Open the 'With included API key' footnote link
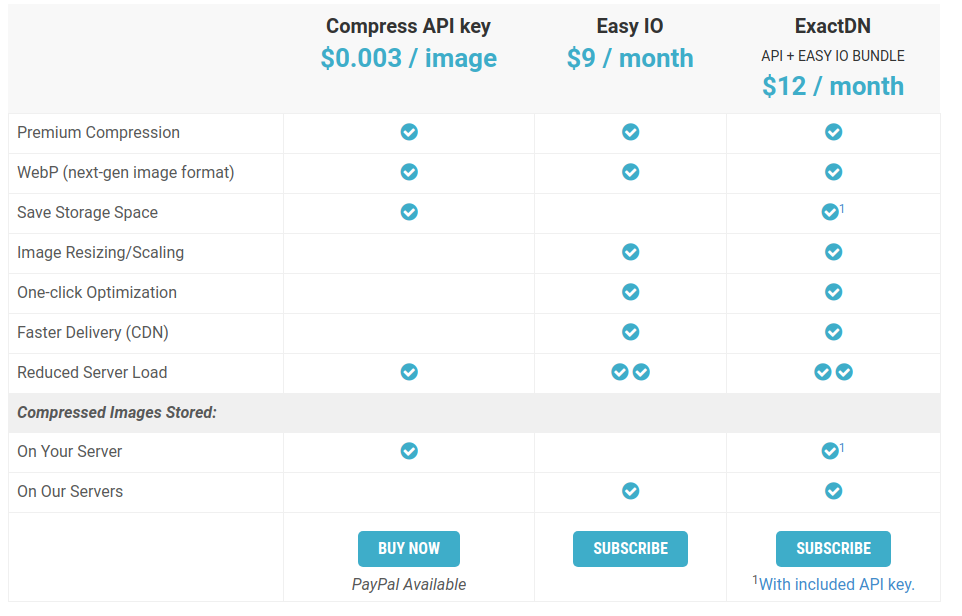Image resolution: width=962 pixels, height=616 pixels. coord(836,584)
